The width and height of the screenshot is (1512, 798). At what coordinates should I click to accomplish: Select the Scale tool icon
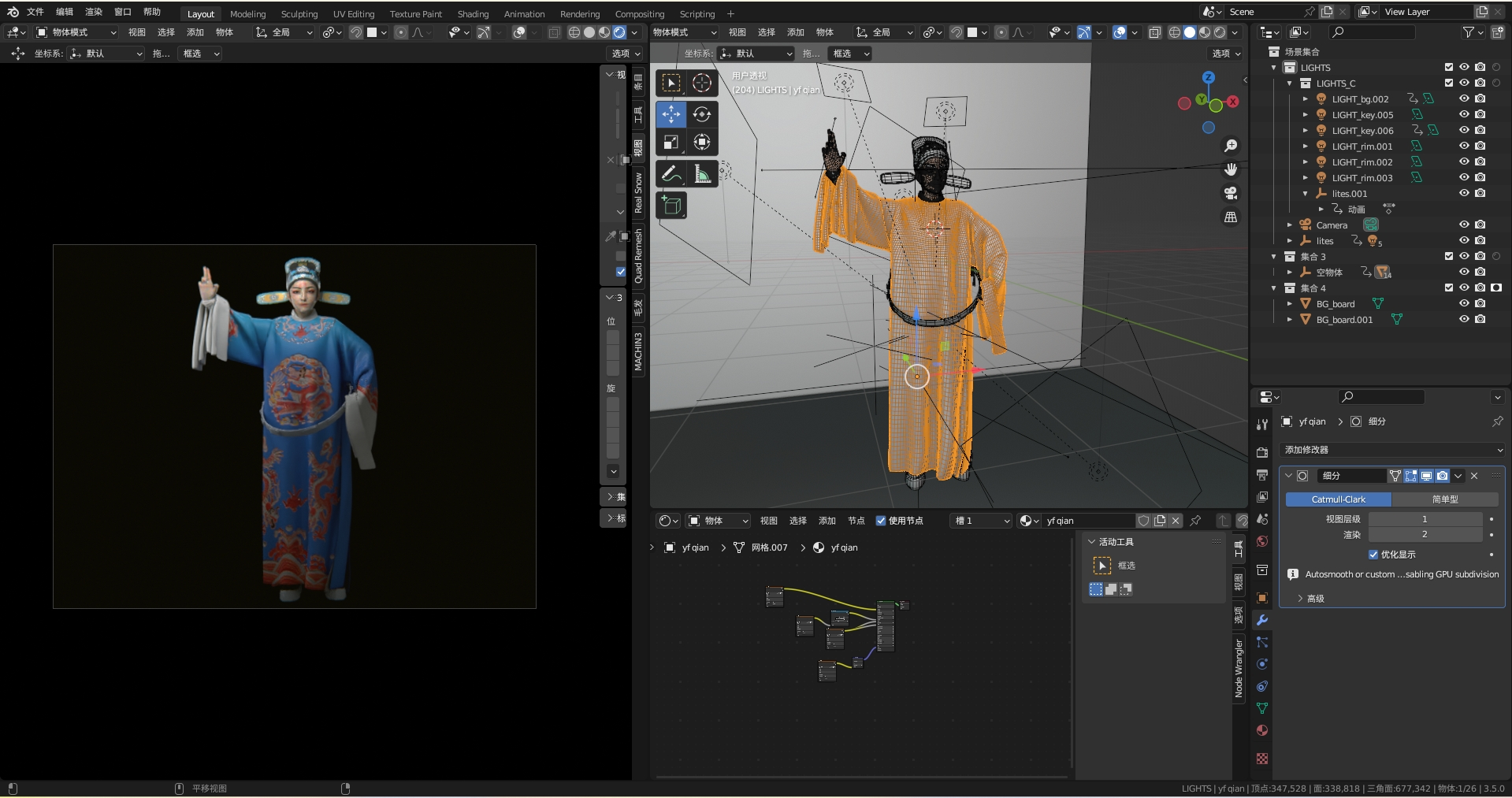click(x=671, y=143)
